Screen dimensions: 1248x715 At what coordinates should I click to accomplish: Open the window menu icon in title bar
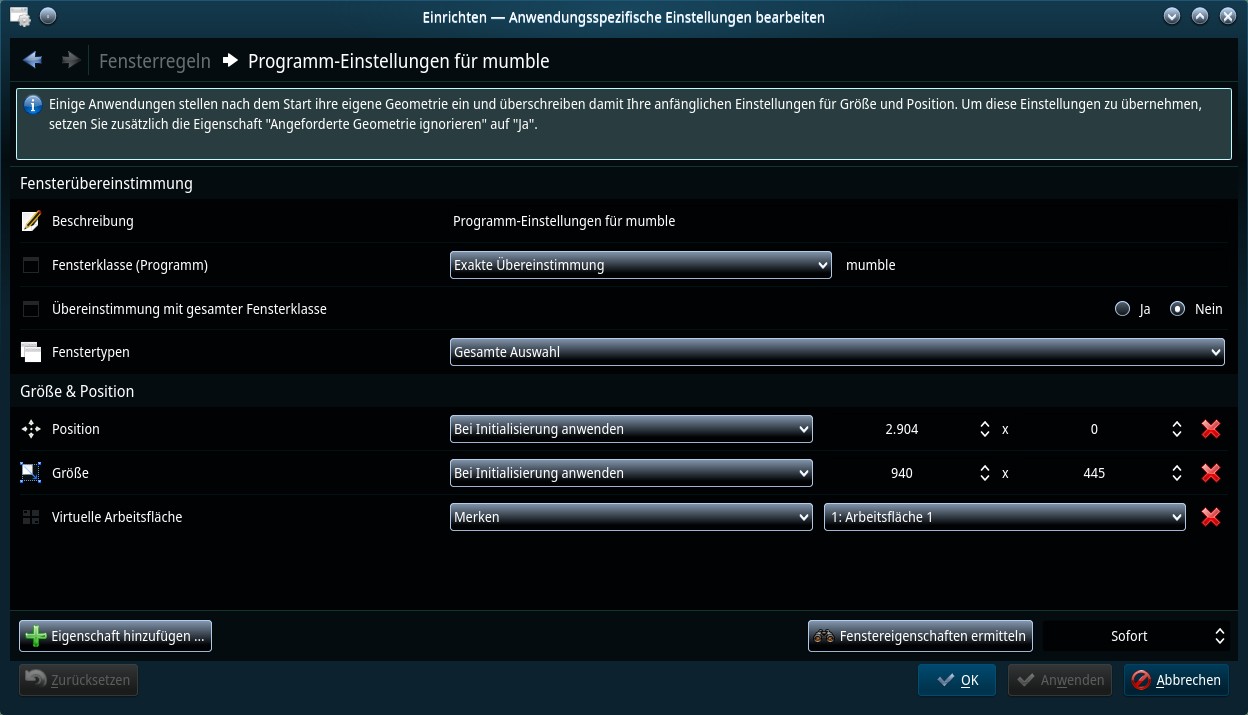[x=19, y=17]
